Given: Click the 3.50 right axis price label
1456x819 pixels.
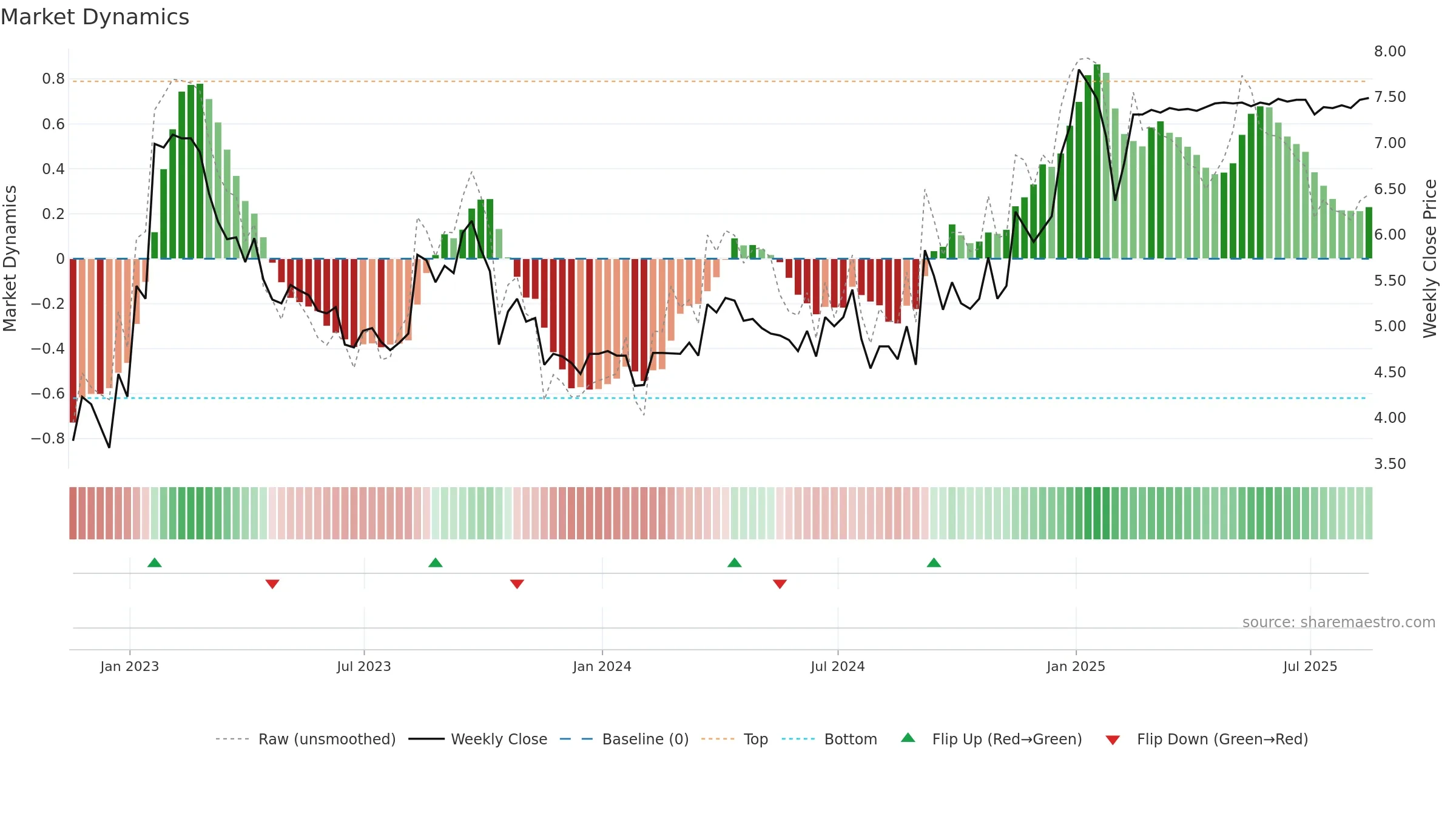Looking at the screenshot, I should 1390,463.
